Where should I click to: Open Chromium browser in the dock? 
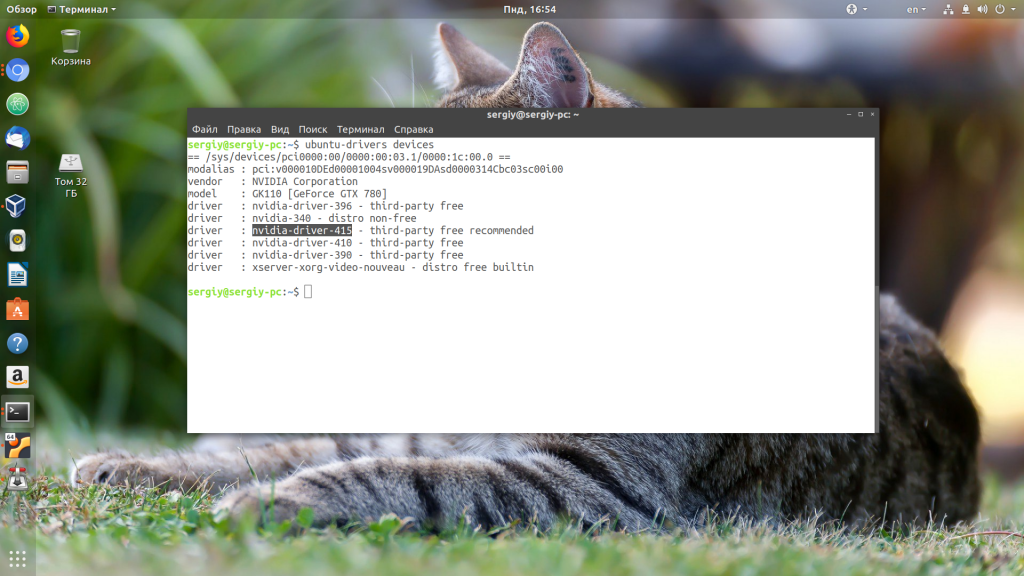tap(18, 70)
